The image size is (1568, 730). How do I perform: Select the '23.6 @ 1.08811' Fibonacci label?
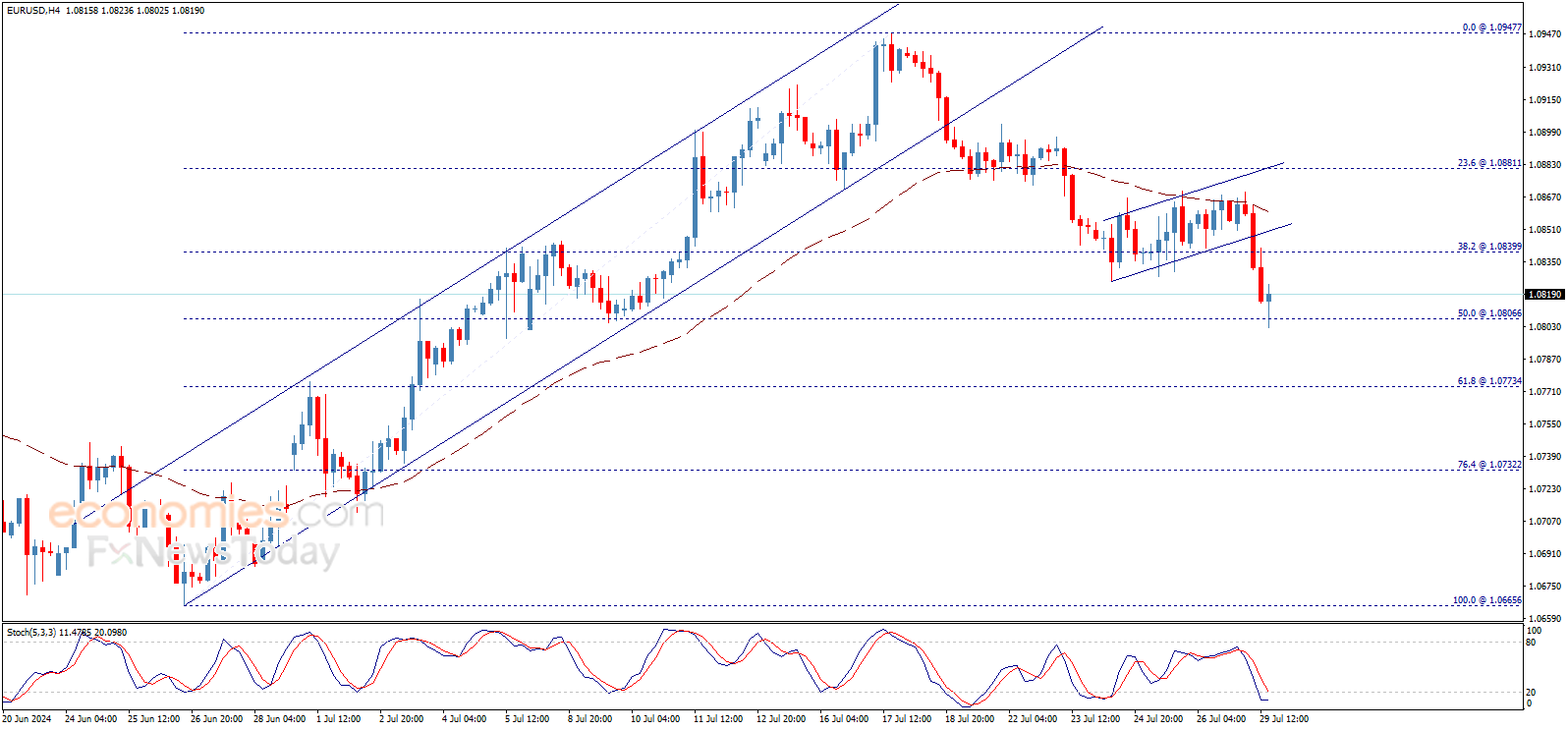(1489, 163)
